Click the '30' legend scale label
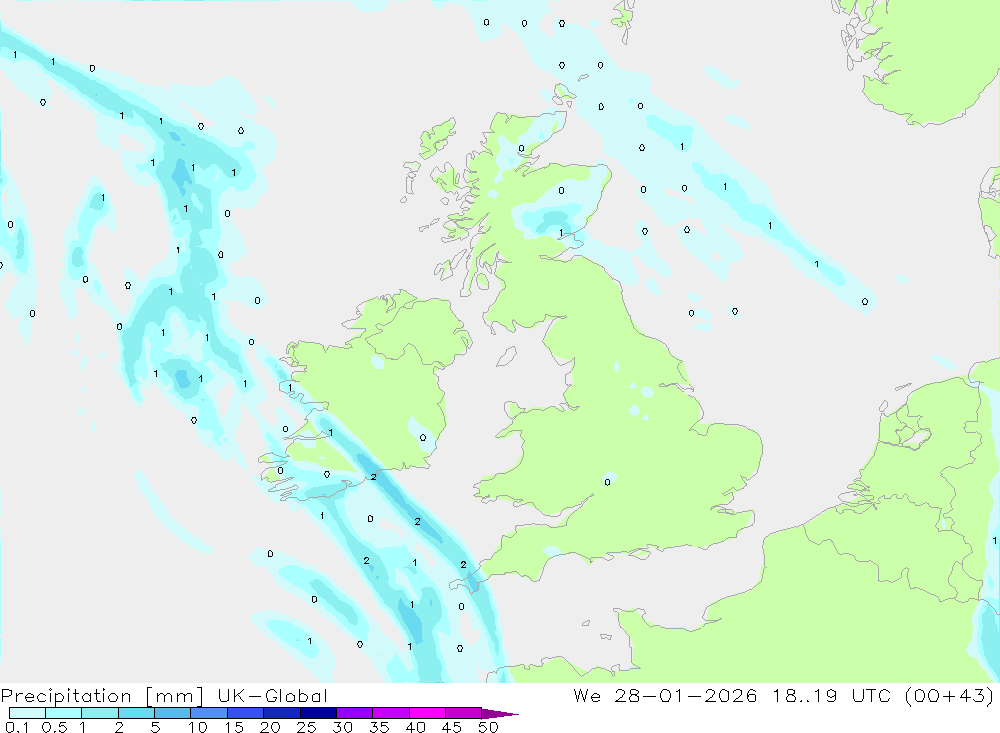Viewport: 1000px width, 733px height. (342, 727)
